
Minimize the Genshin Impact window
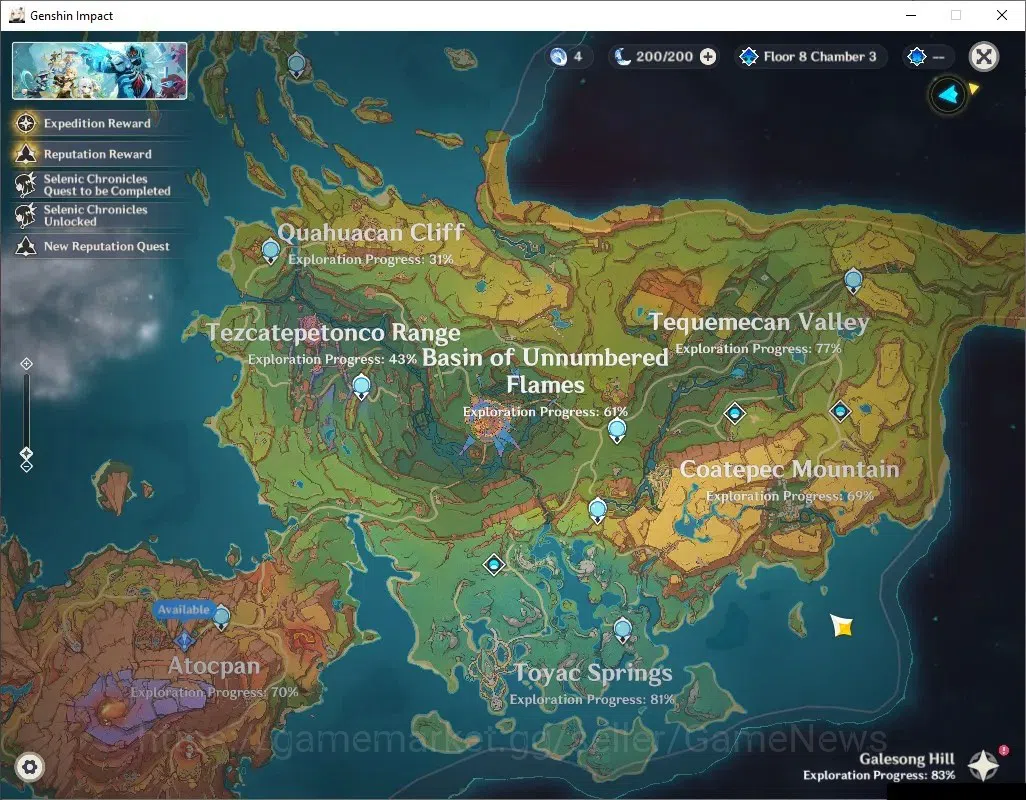[910, 15]
